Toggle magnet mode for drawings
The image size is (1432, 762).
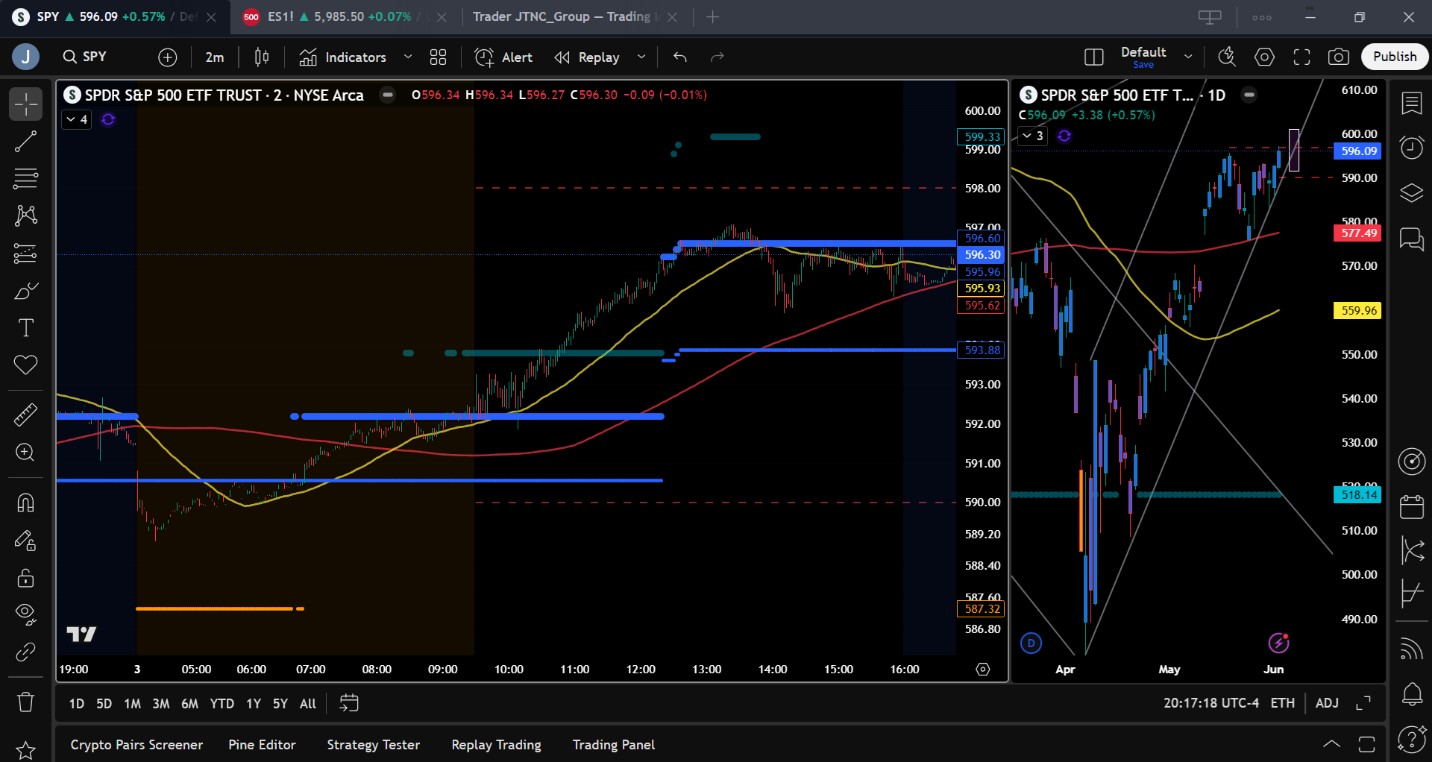click(26, 502)
